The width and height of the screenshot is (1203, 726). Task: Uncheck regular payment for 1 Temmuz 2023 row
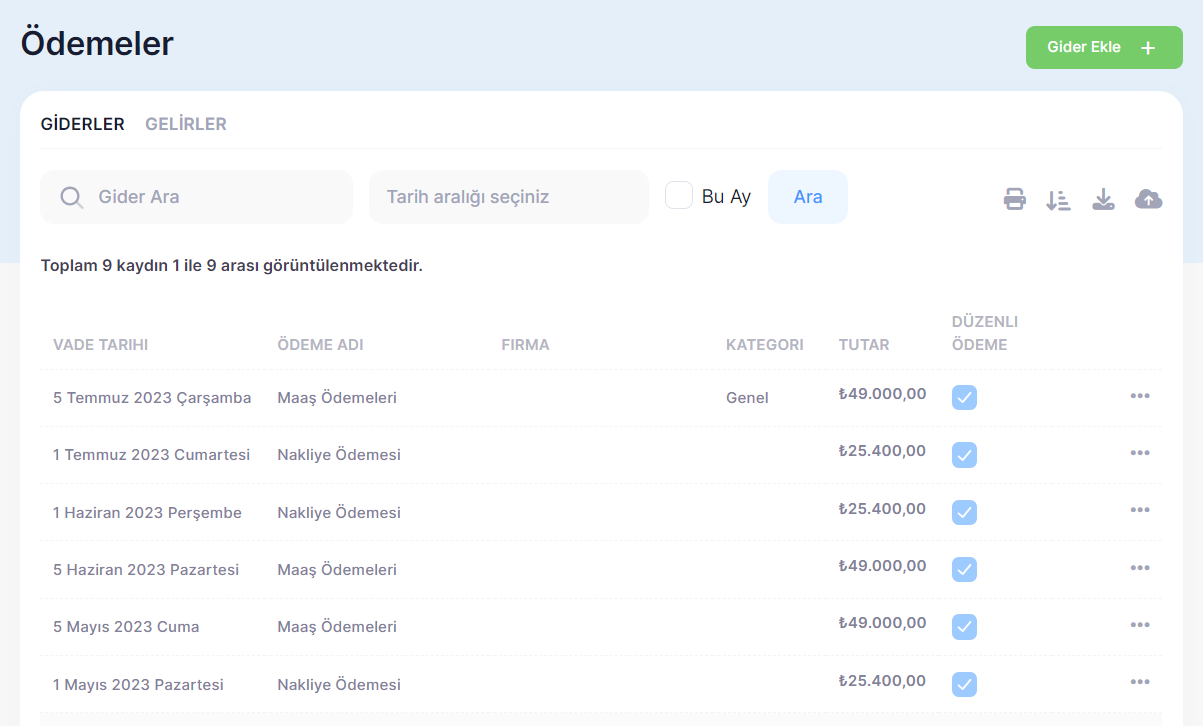[964, 455]
